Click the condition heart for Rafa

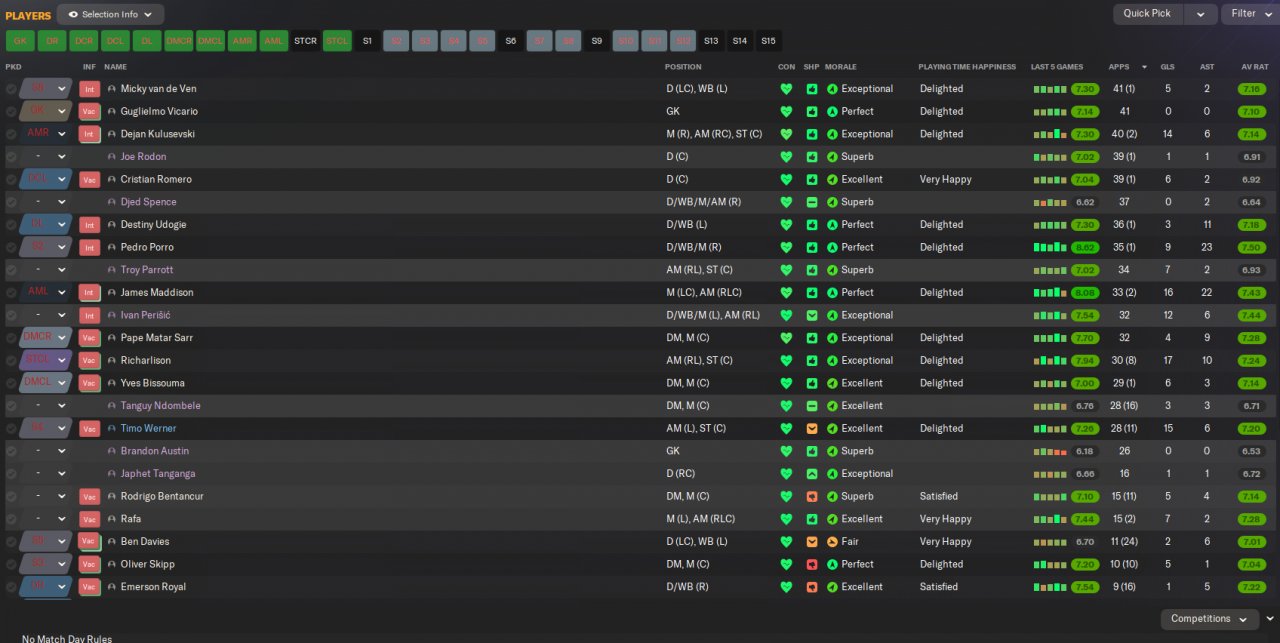pyautogui.click(x=786, y=519)
